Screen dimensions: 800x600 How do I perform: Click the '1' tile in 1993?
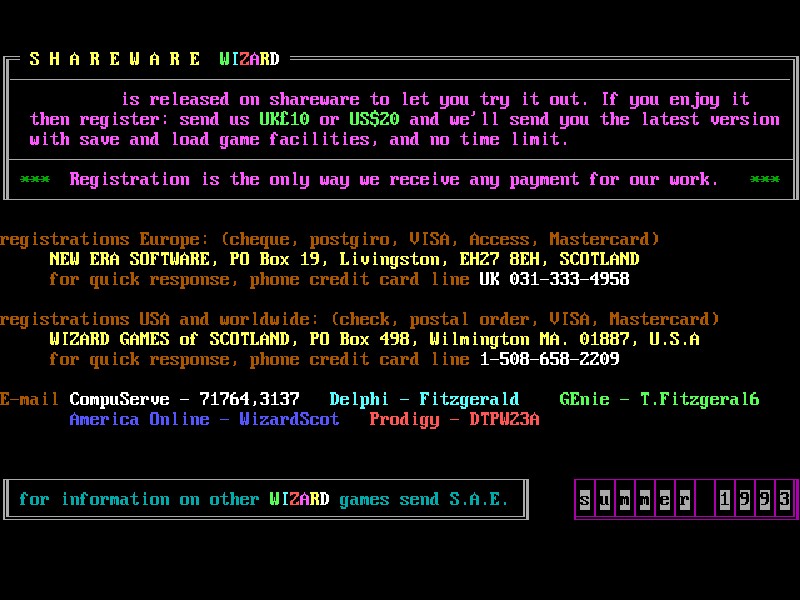coord(726,499)
